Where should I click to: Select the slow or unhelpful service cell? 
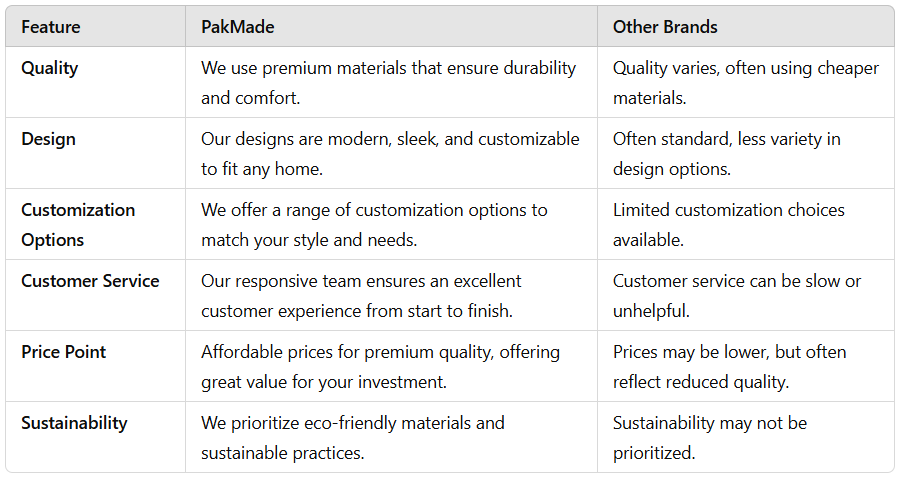click(x=736, y=296)
